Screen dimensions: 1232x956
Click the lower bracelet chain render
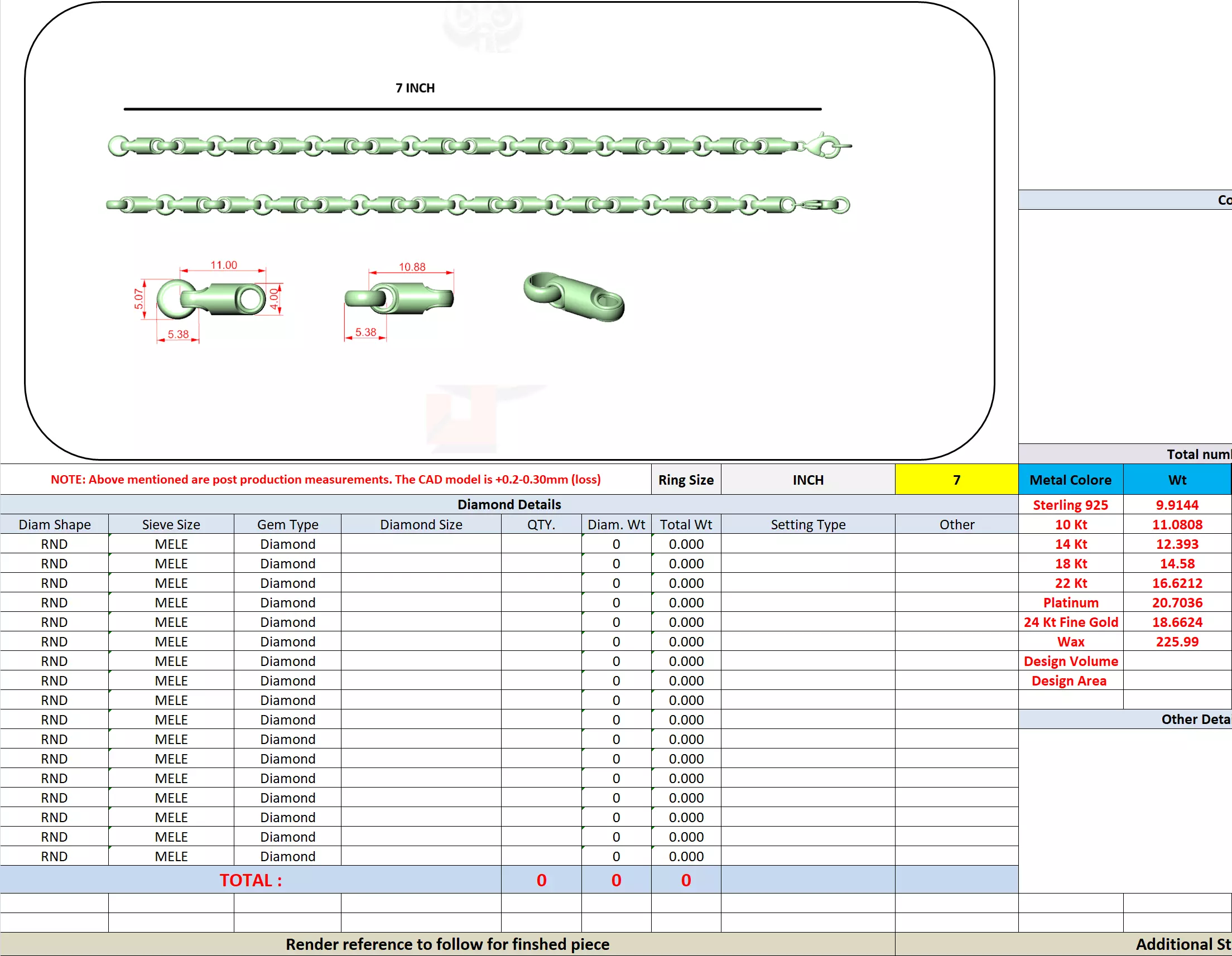[478, 205]
